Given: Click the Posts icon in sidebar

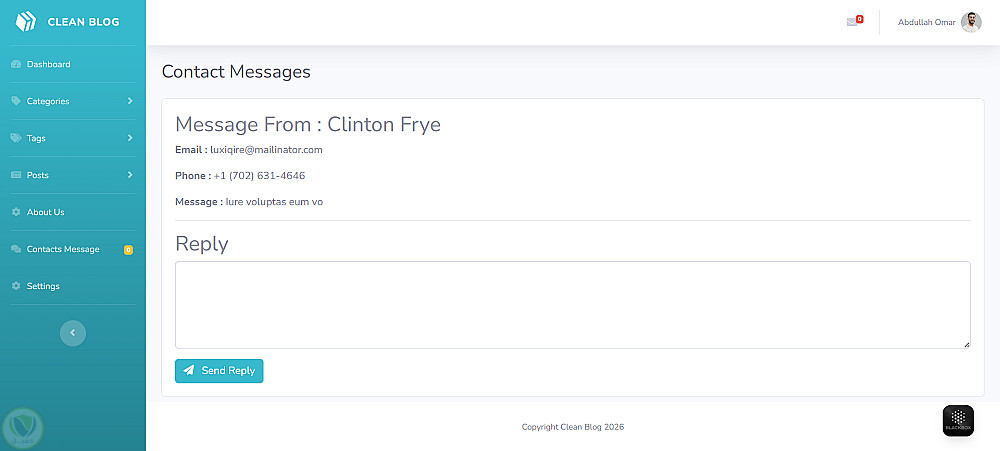Looking at the screenshot, I should pyautogui.click(x=16, y=175).
